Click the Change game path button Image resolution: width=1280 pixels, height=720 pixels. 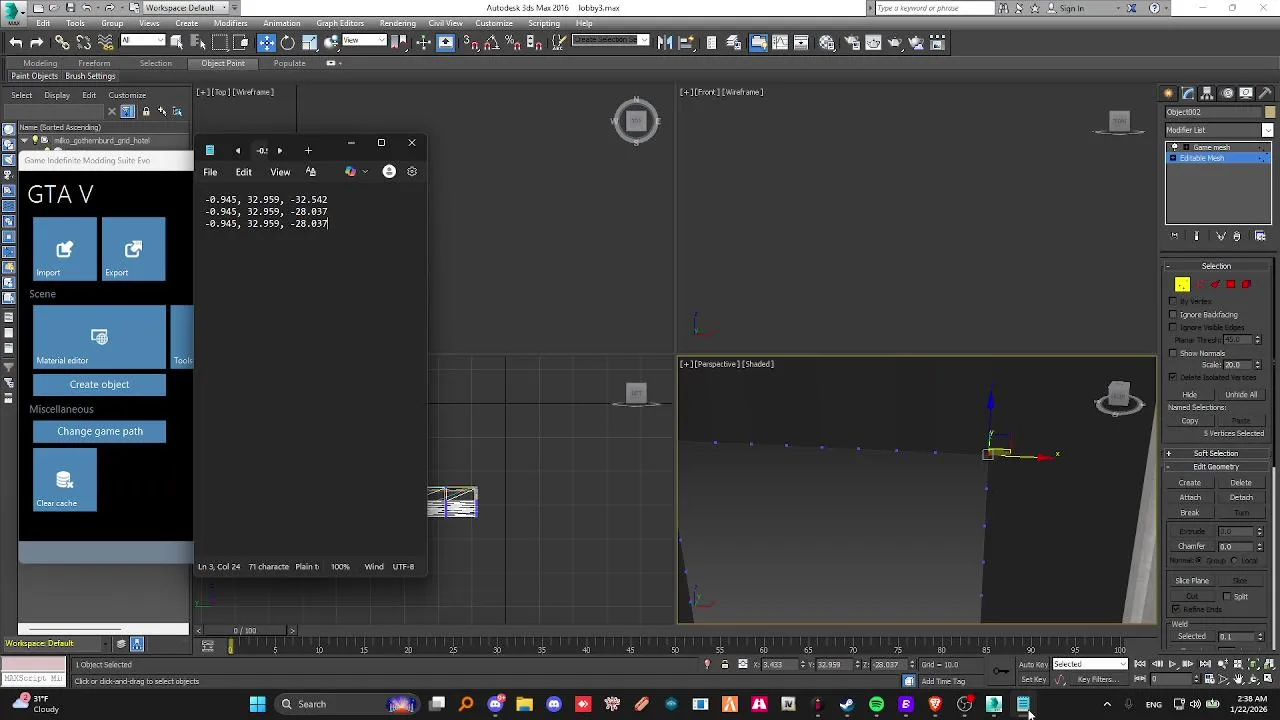point(99,431)
